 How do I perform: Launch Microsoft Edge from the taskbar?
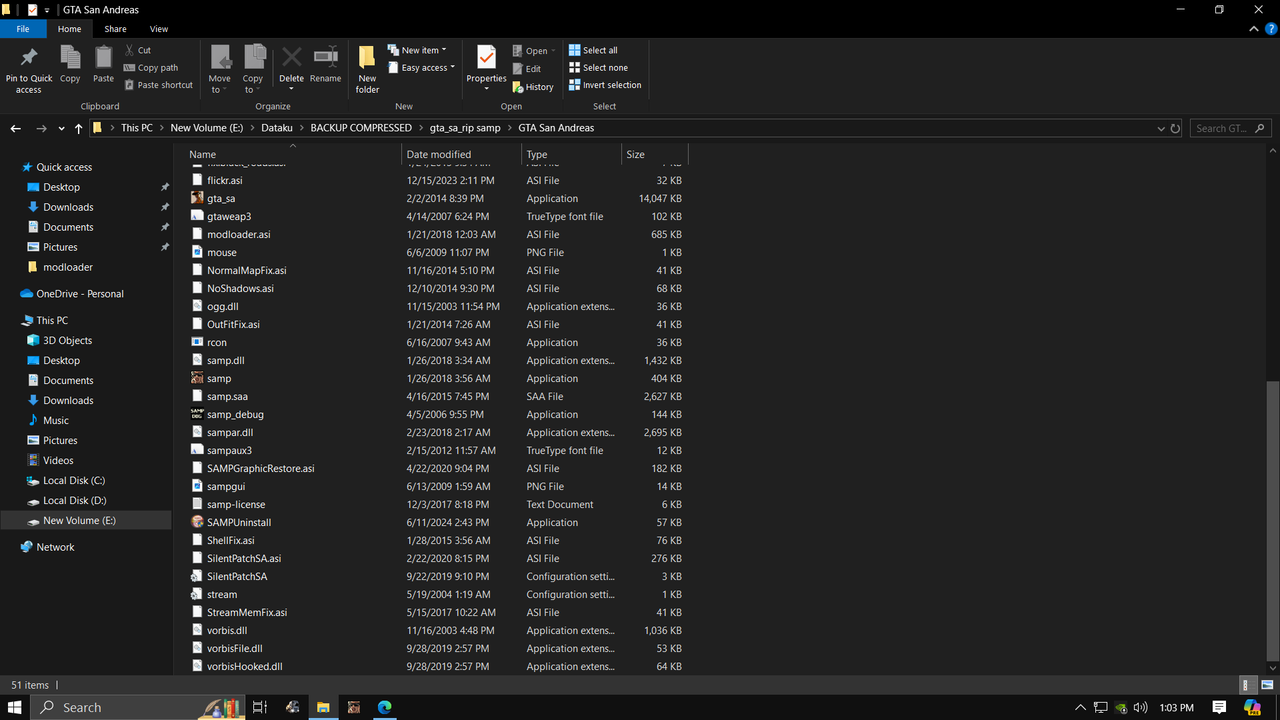[384, 707]
